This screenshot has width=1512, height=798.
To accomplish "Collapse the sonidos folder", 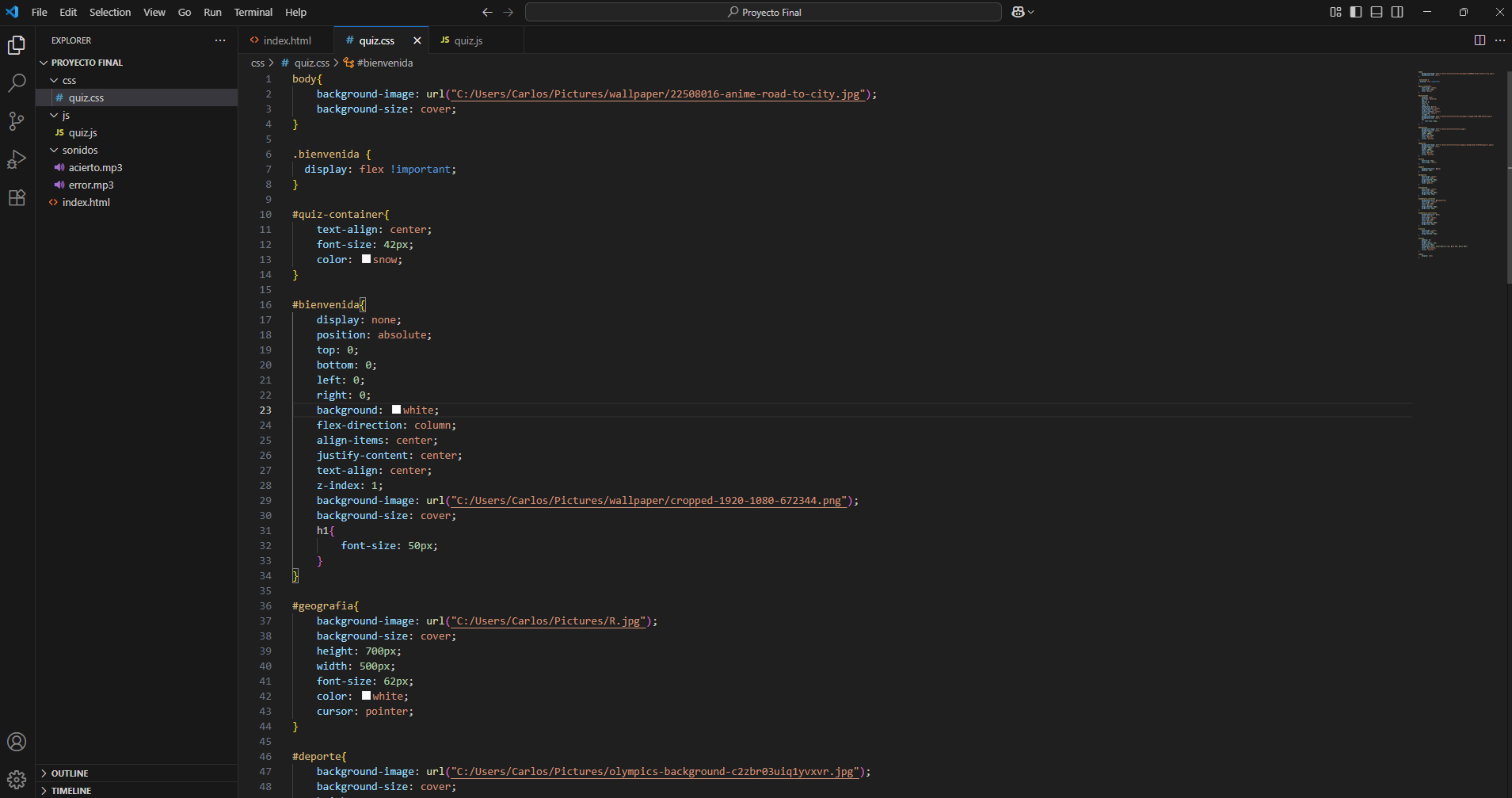I will 79,150.
